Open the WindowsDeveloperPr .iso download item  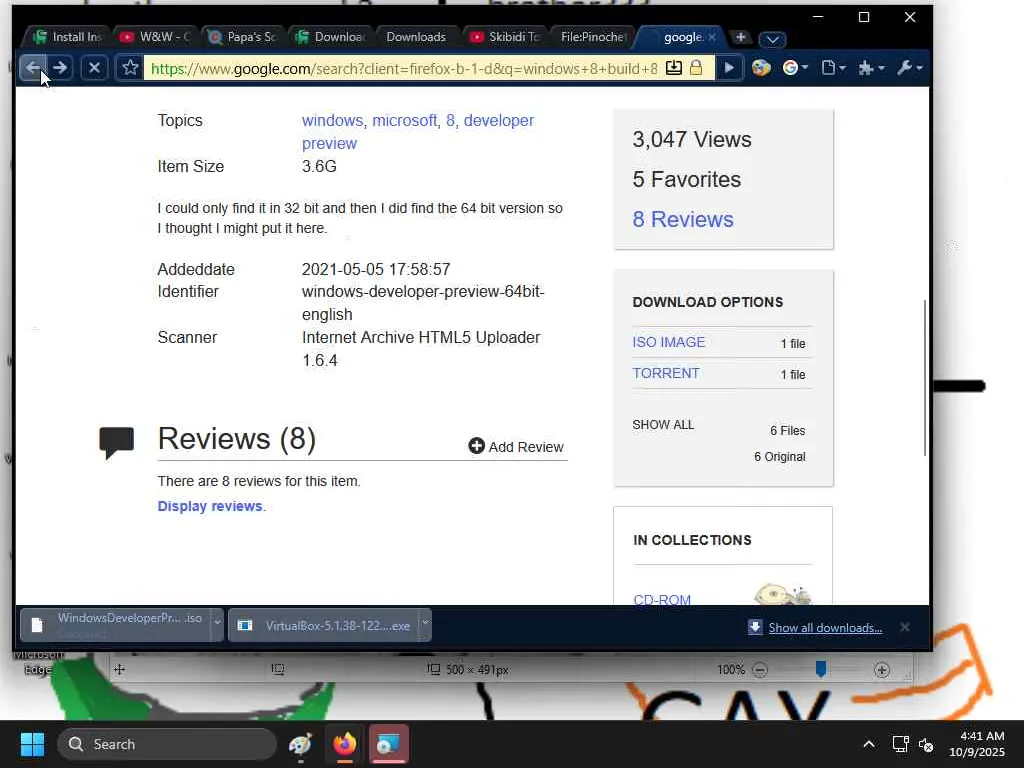click(x=116, y=625)
